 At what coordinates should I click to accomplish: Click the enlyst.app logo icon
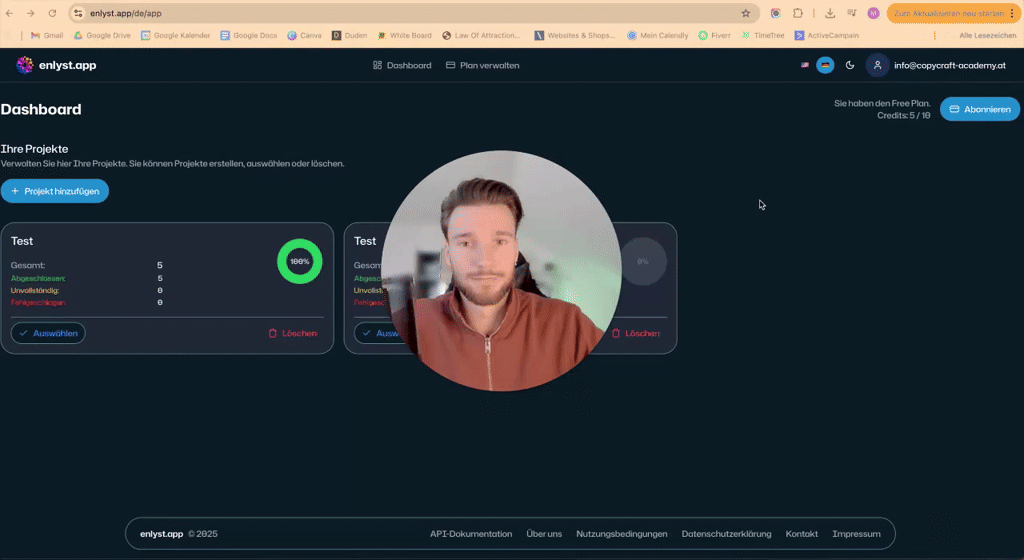25,65
